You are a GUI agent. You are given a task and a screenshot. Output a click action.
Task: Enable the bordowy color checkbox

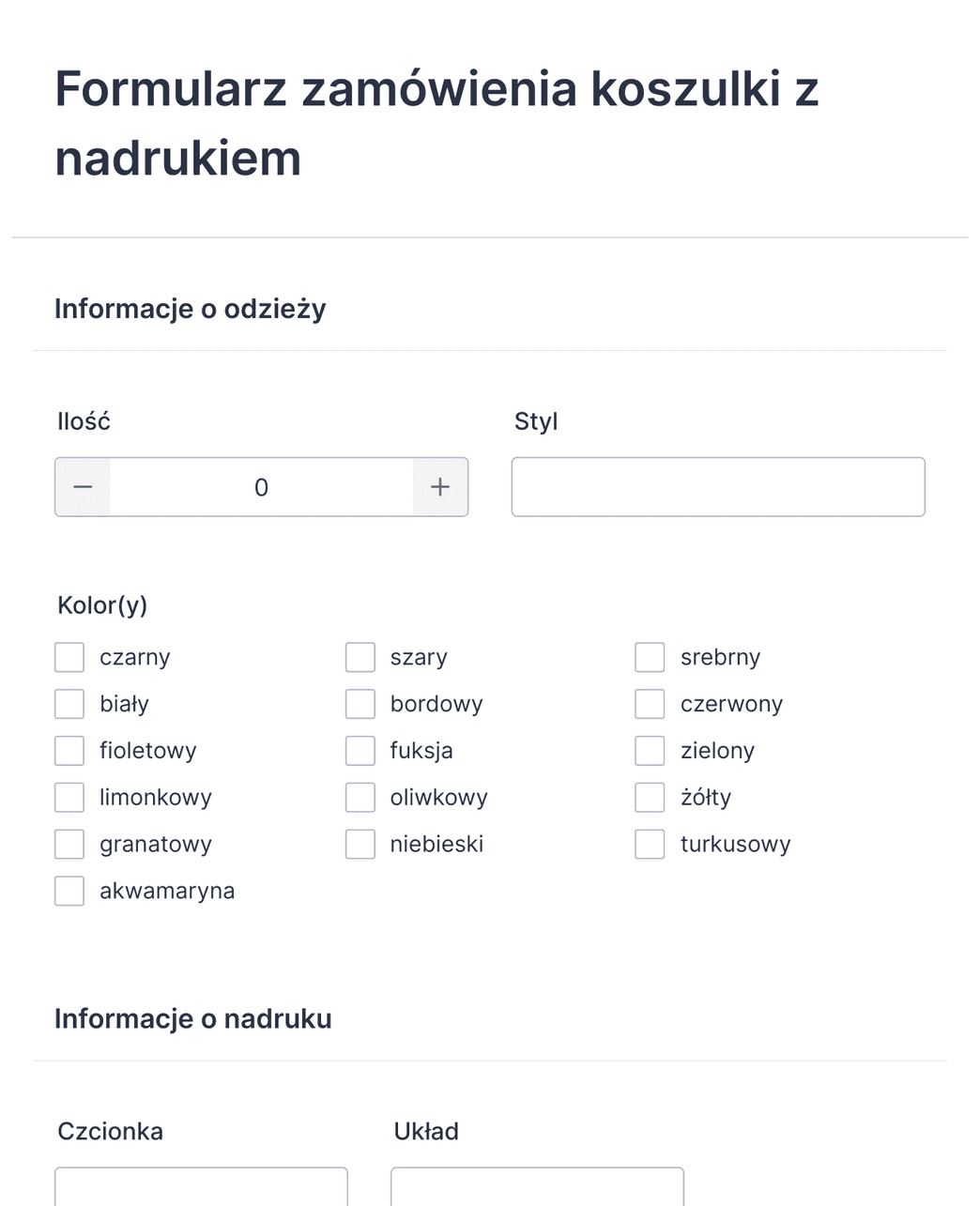(x=360, y=703)
